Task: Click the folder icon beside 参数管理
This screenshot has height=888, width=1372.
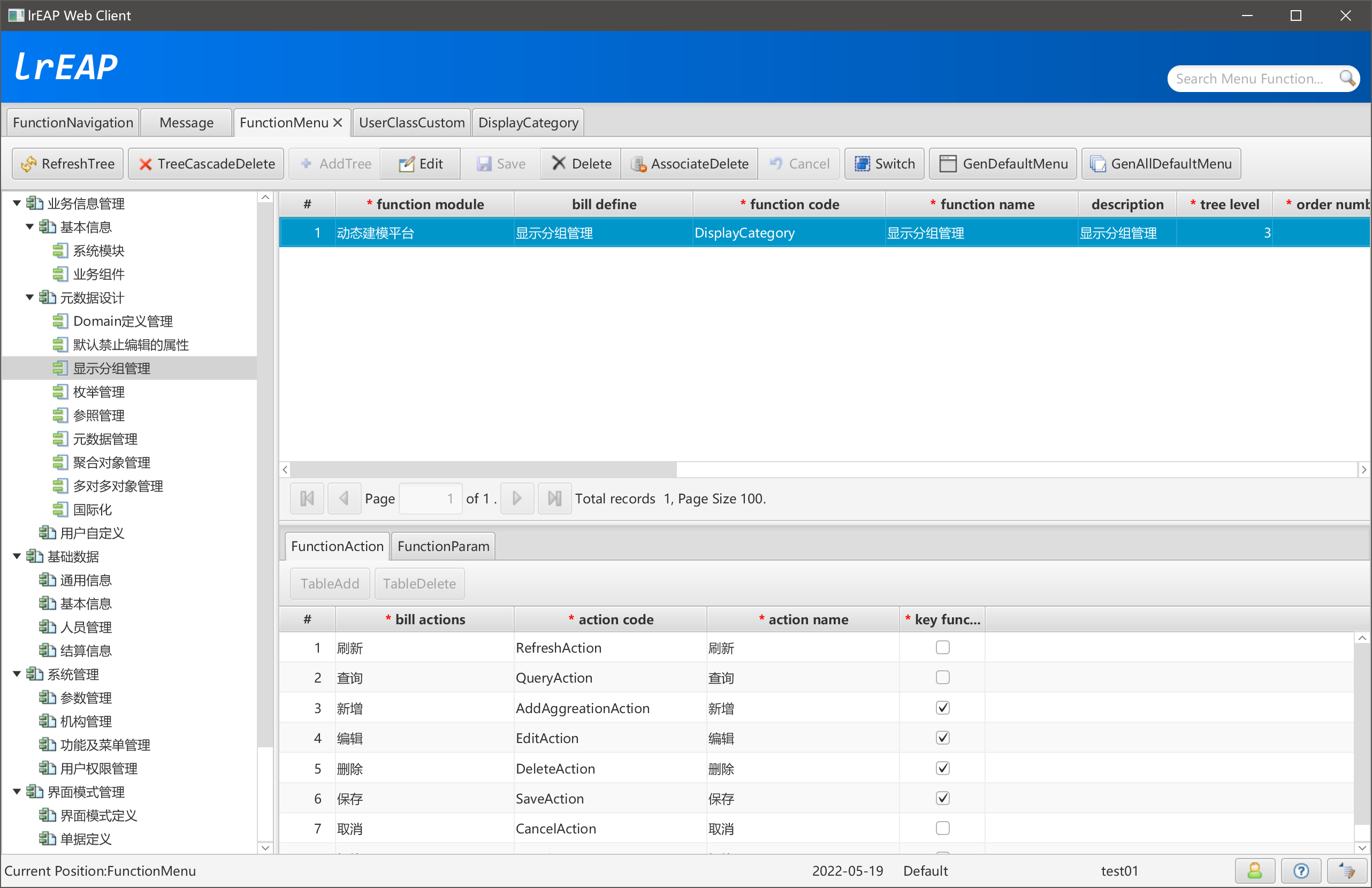Action: (x=47, y=698)
